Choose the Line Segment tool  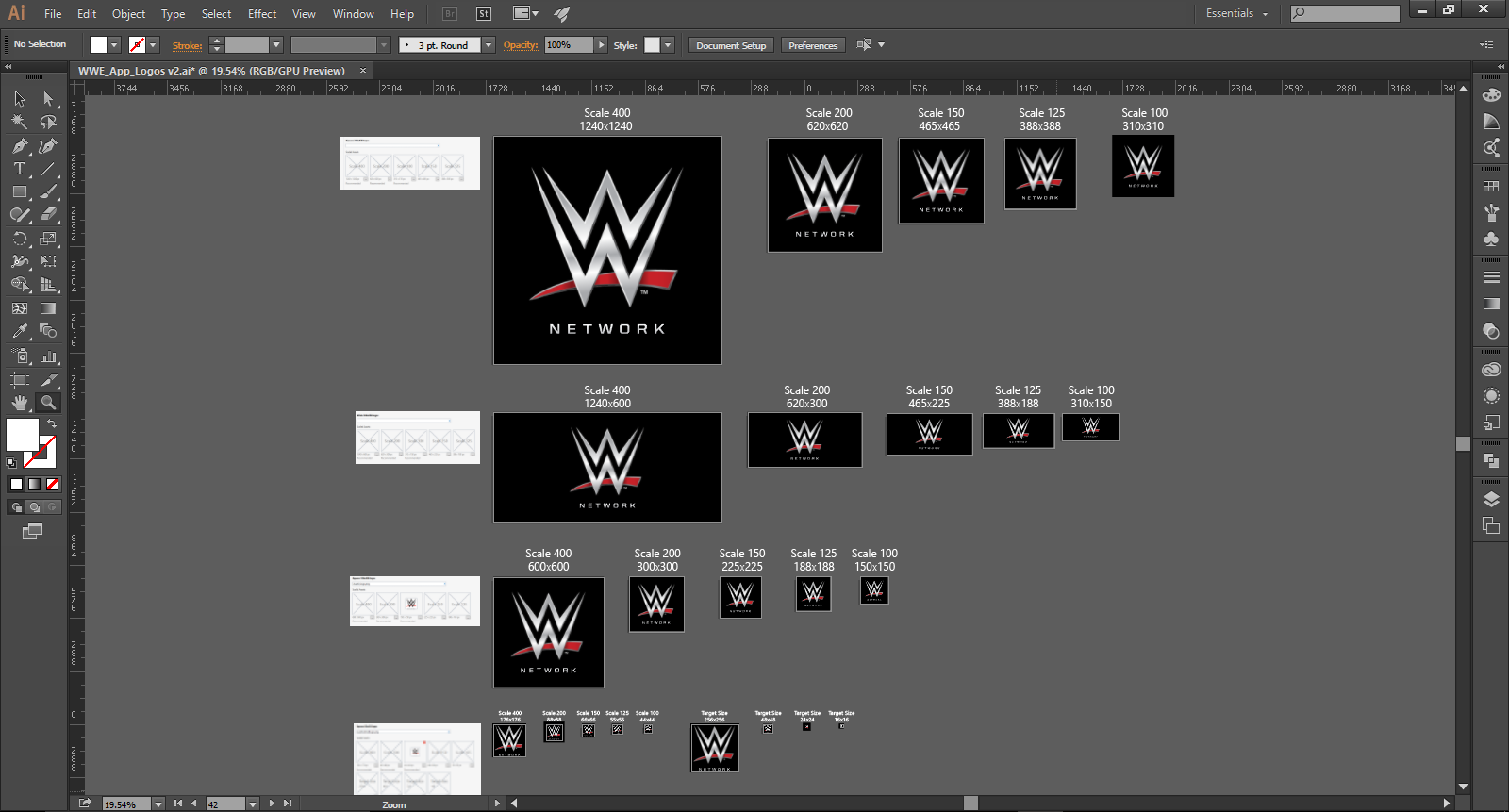point(48,169)
